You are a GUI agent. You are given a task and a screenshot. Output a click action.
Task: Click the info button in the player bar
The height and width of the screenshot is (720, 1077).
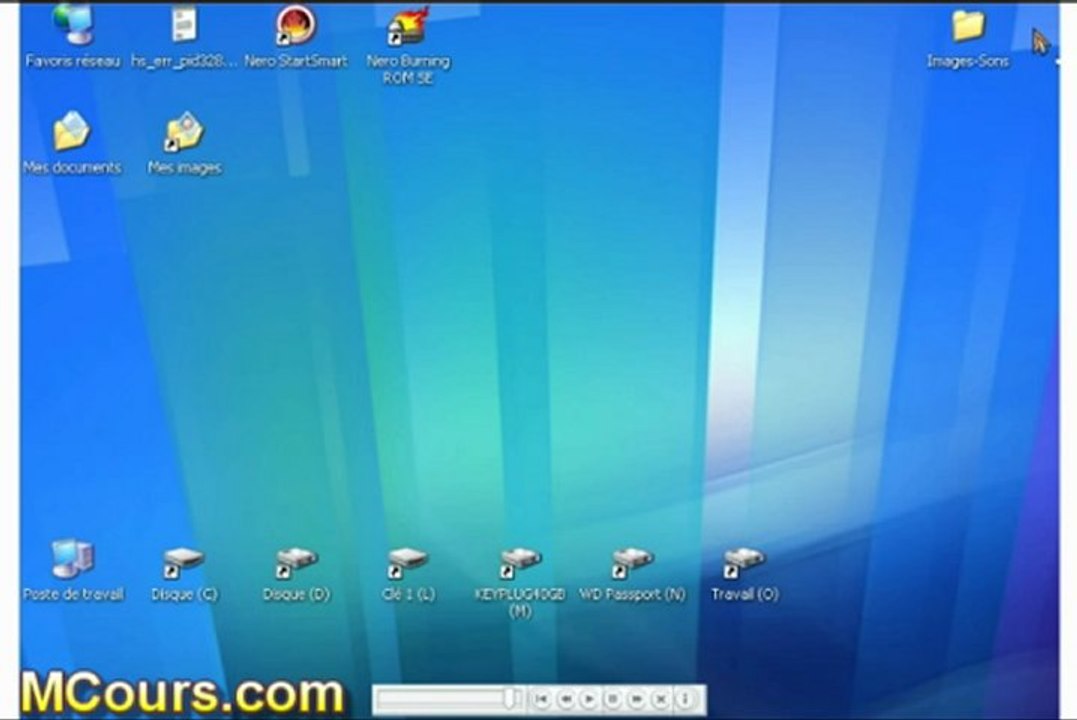coord(685,699)
